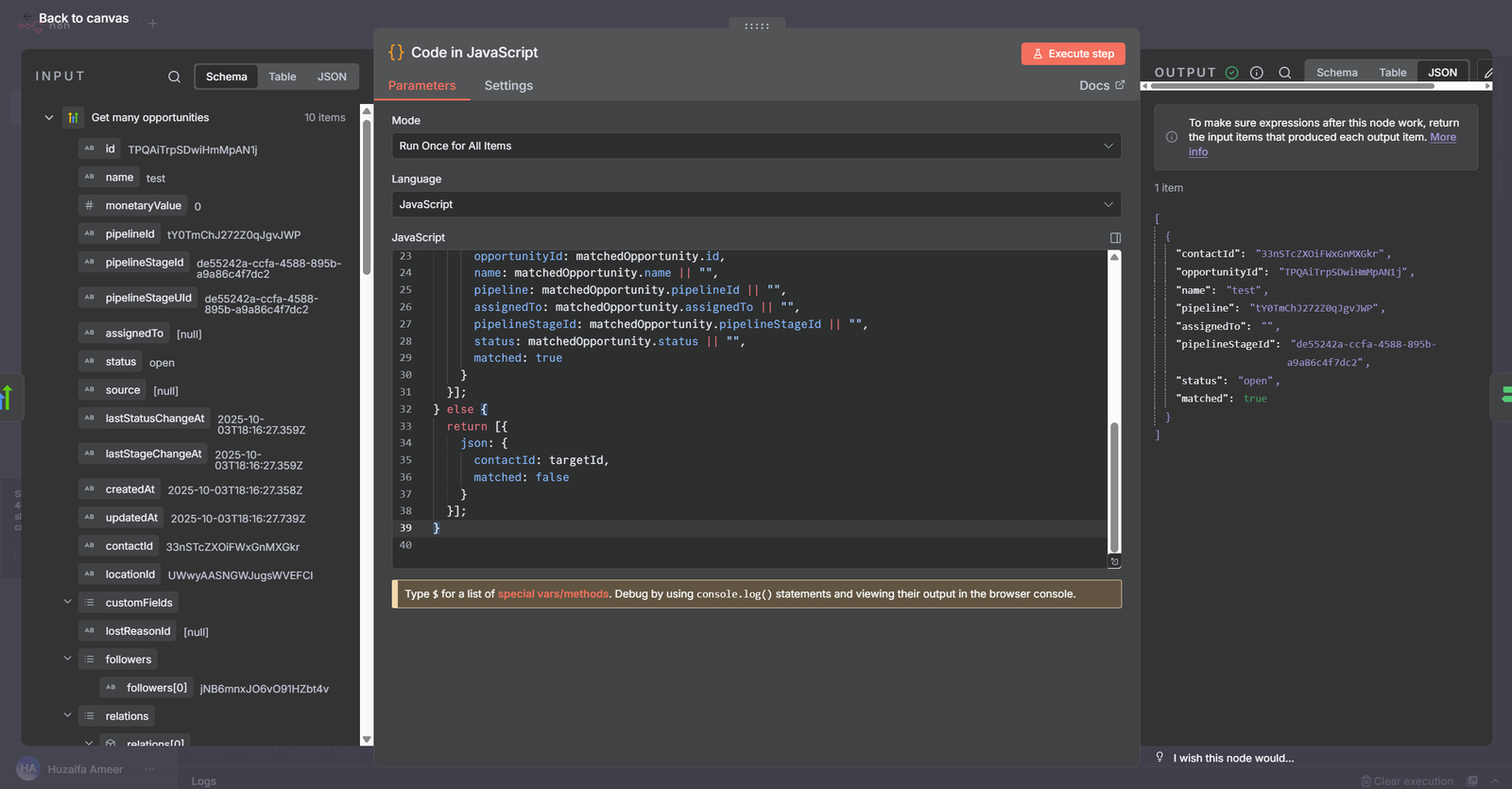
Task: Click the drag handle above the node panel
Action: pos(757,26)
